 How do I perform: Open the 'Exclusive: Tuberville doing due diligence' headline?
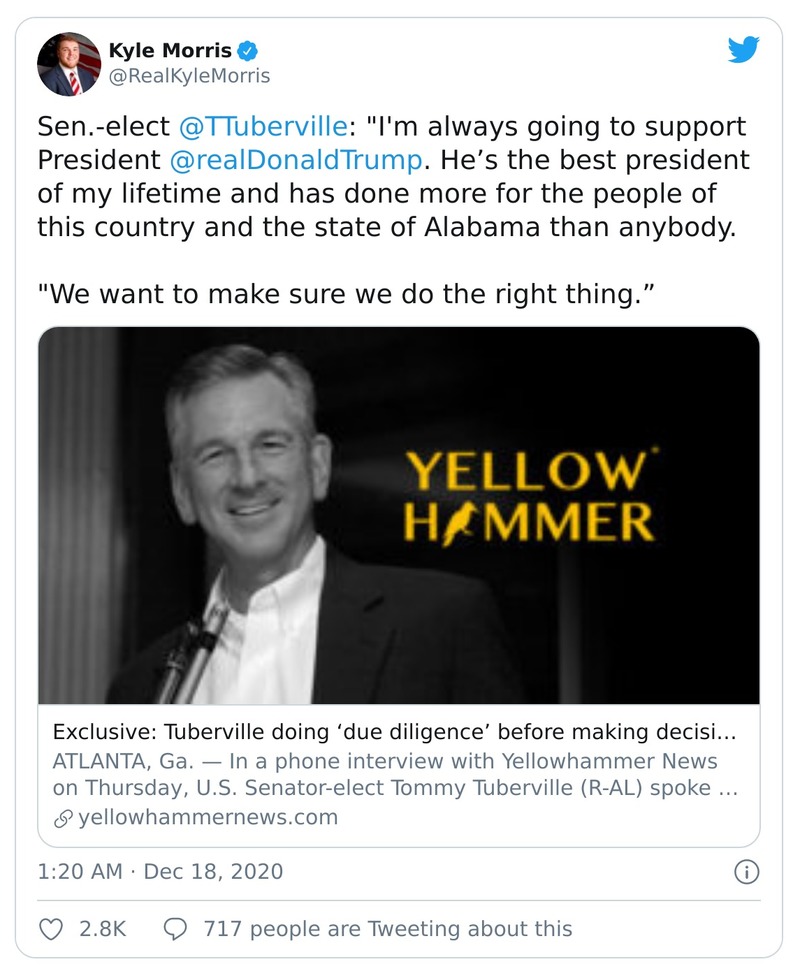(394, 732)
